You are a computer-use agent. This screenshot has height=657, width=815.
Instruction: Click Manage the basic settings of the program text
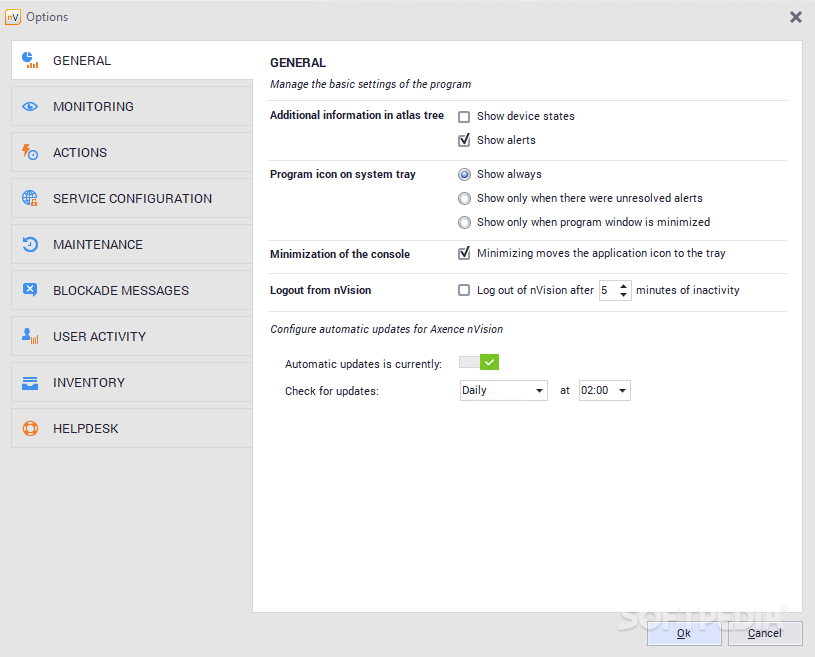click(371, 84)
